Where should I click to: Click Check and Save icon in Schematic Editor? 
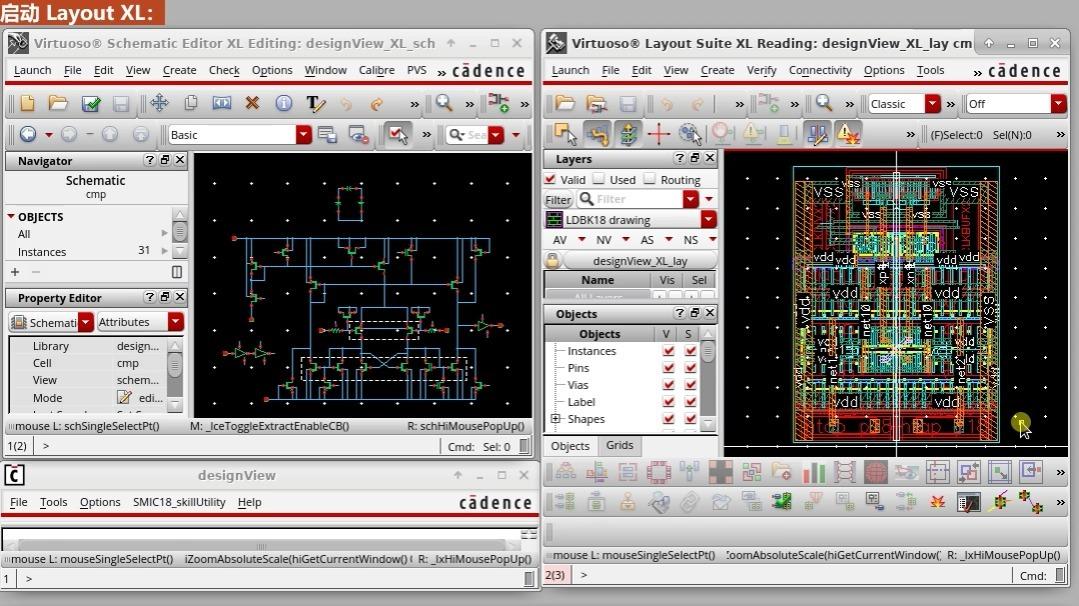click(x=91, y=103)
